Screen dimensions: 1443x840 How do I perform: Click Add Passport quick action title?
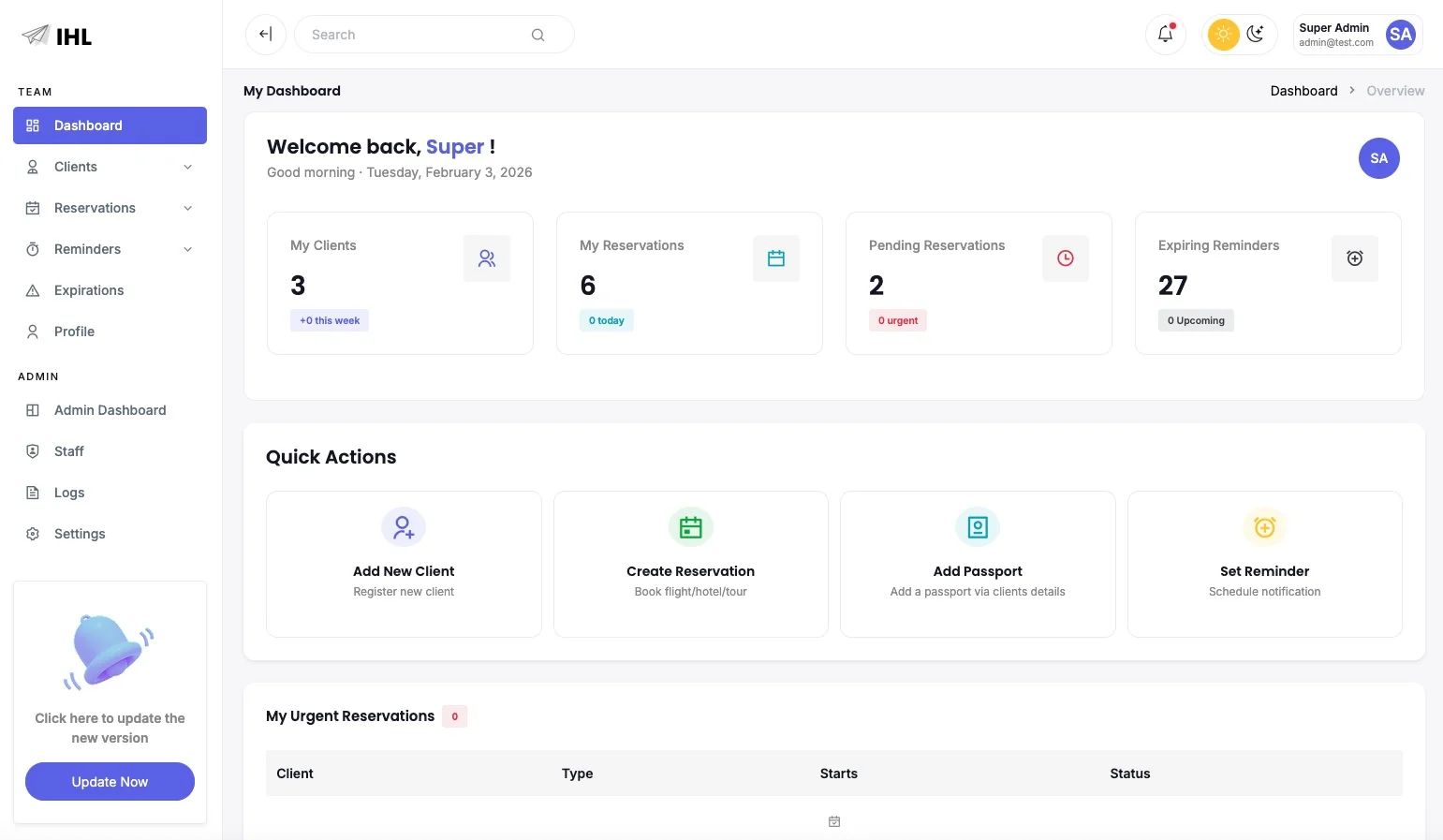(978, 571)
